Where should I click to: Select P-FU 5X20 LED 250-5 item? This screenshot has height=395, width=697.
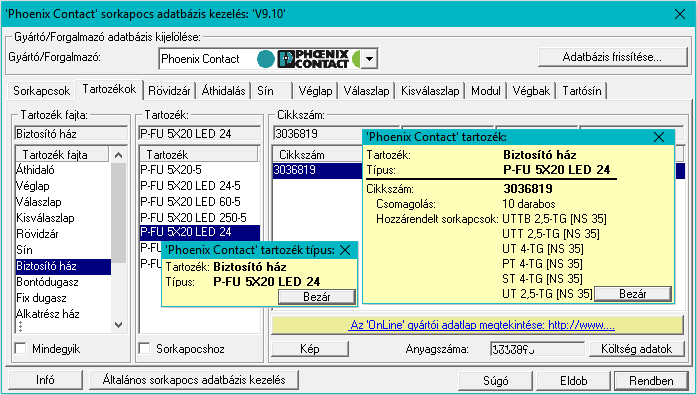(x=200, y=218)
